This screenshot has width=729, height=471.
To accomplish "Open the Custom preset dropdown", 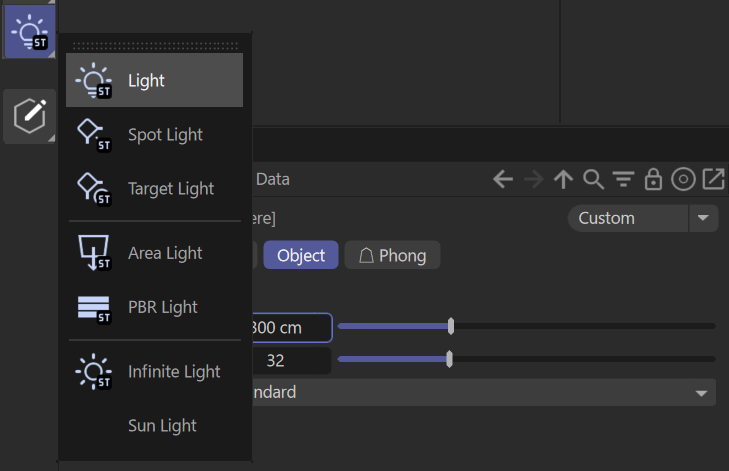I will 627,218.
